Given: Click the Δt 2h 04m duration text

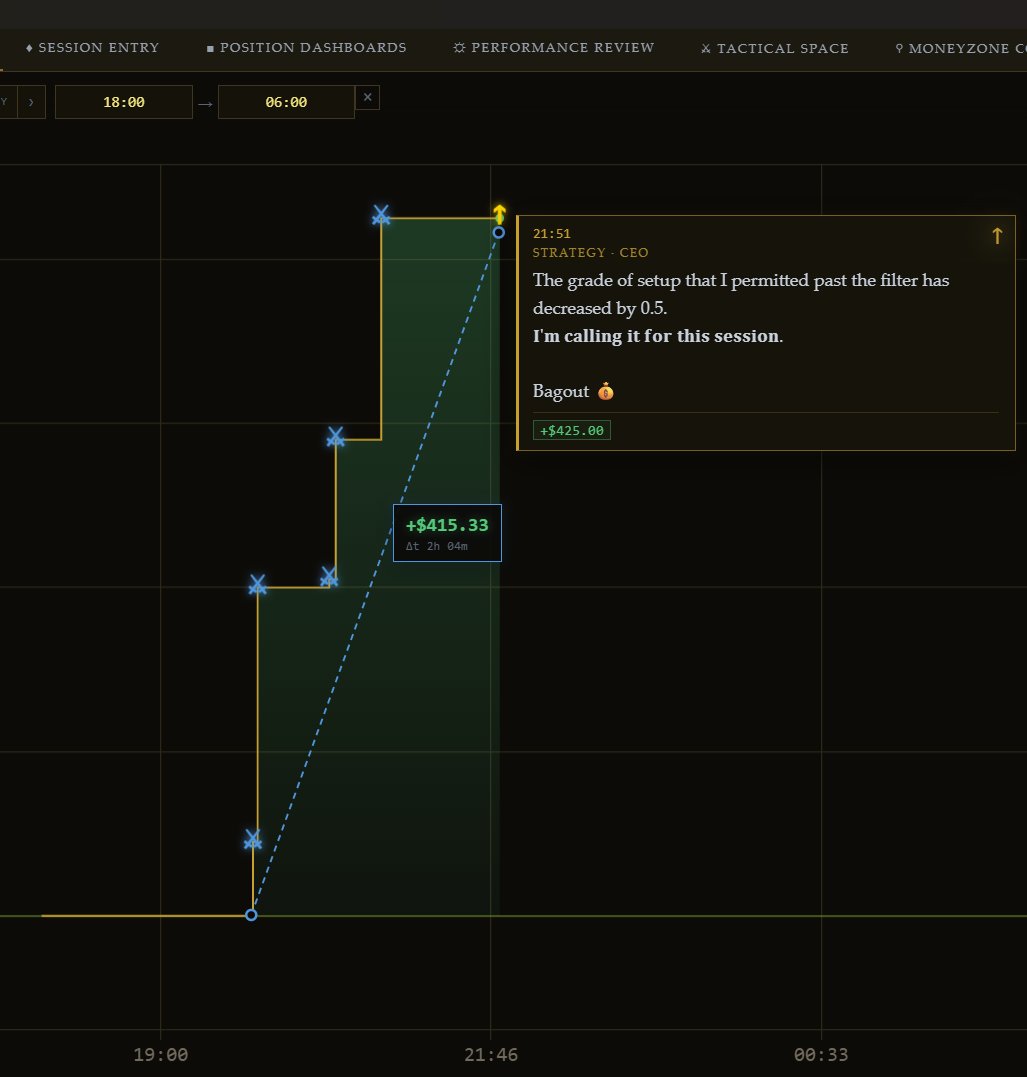Looking at the screenshot, I should [x=436, y=547].
